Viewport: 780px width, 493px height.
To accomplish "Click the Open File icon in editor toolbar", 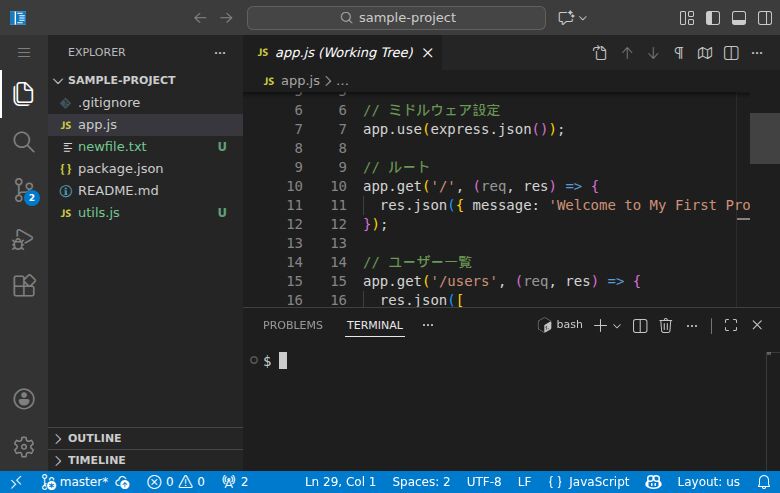I will (600, 53).
